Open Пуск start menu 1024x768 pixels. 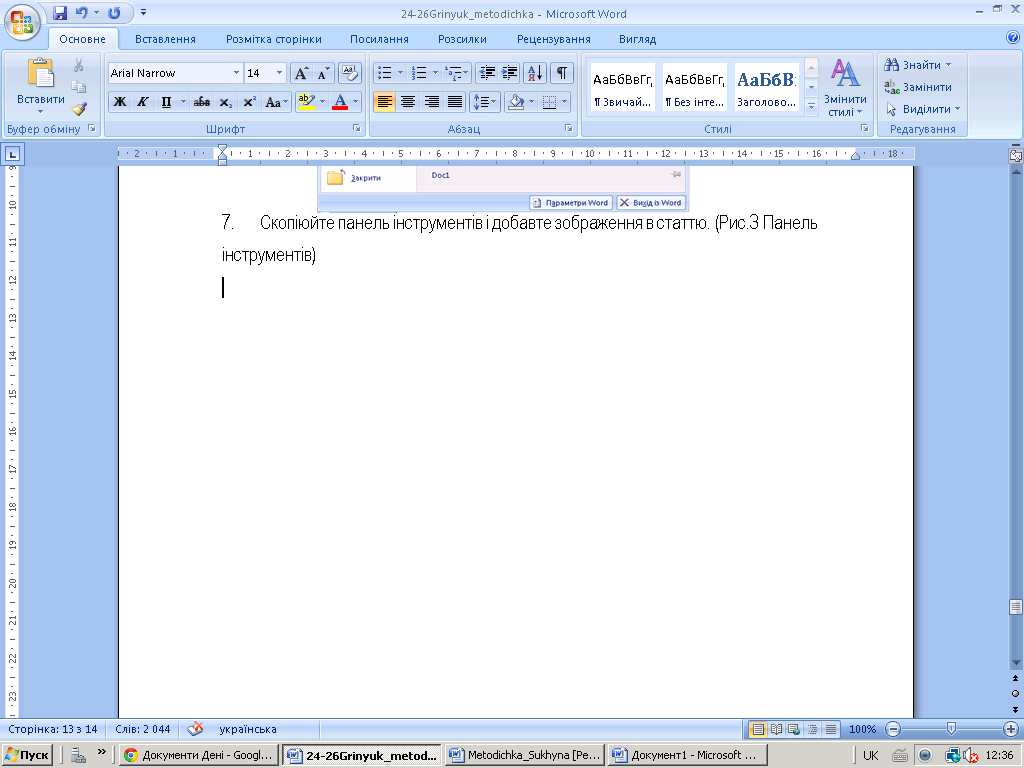click(27, 755)
